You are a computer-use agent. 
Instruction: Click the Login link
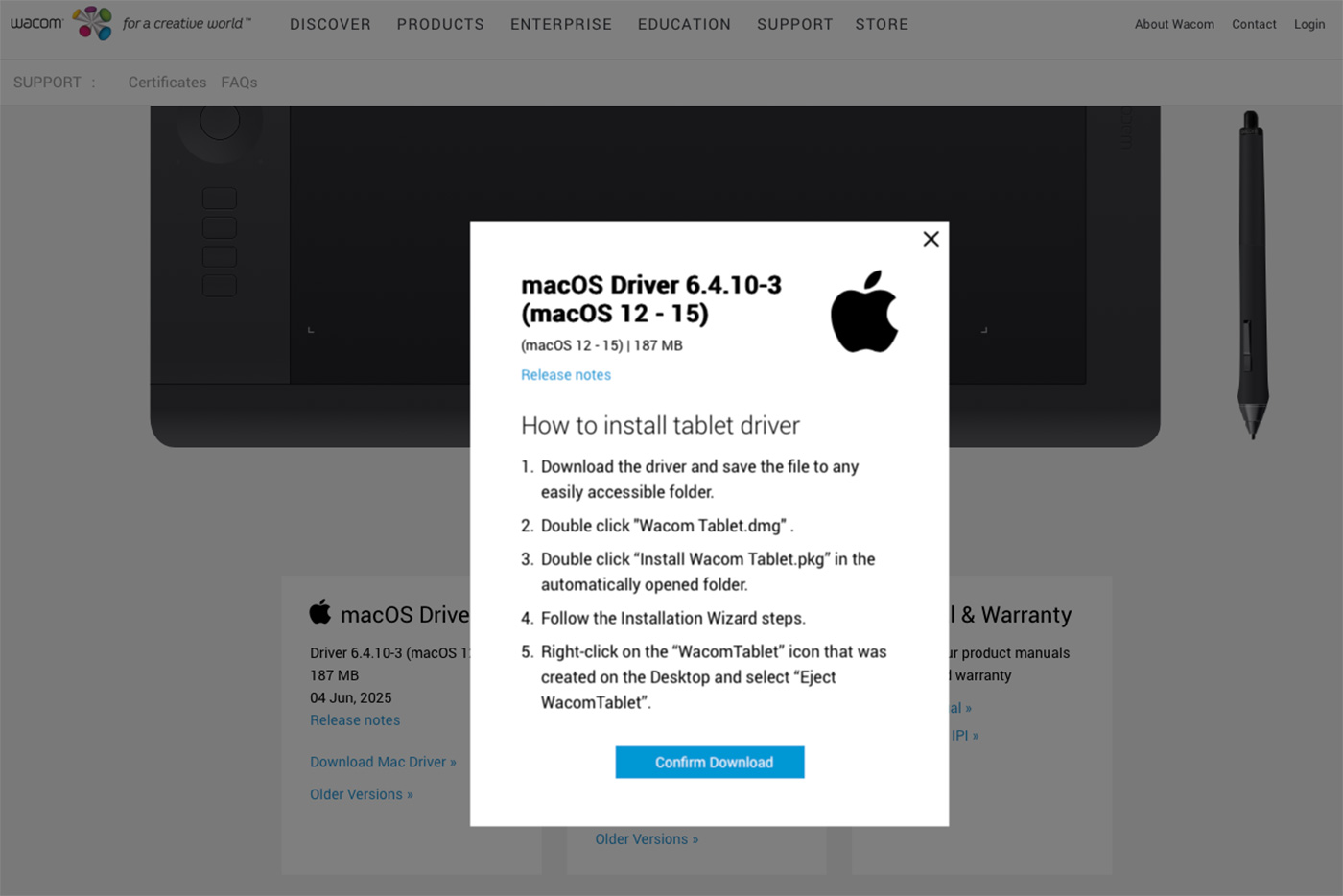1309,24
